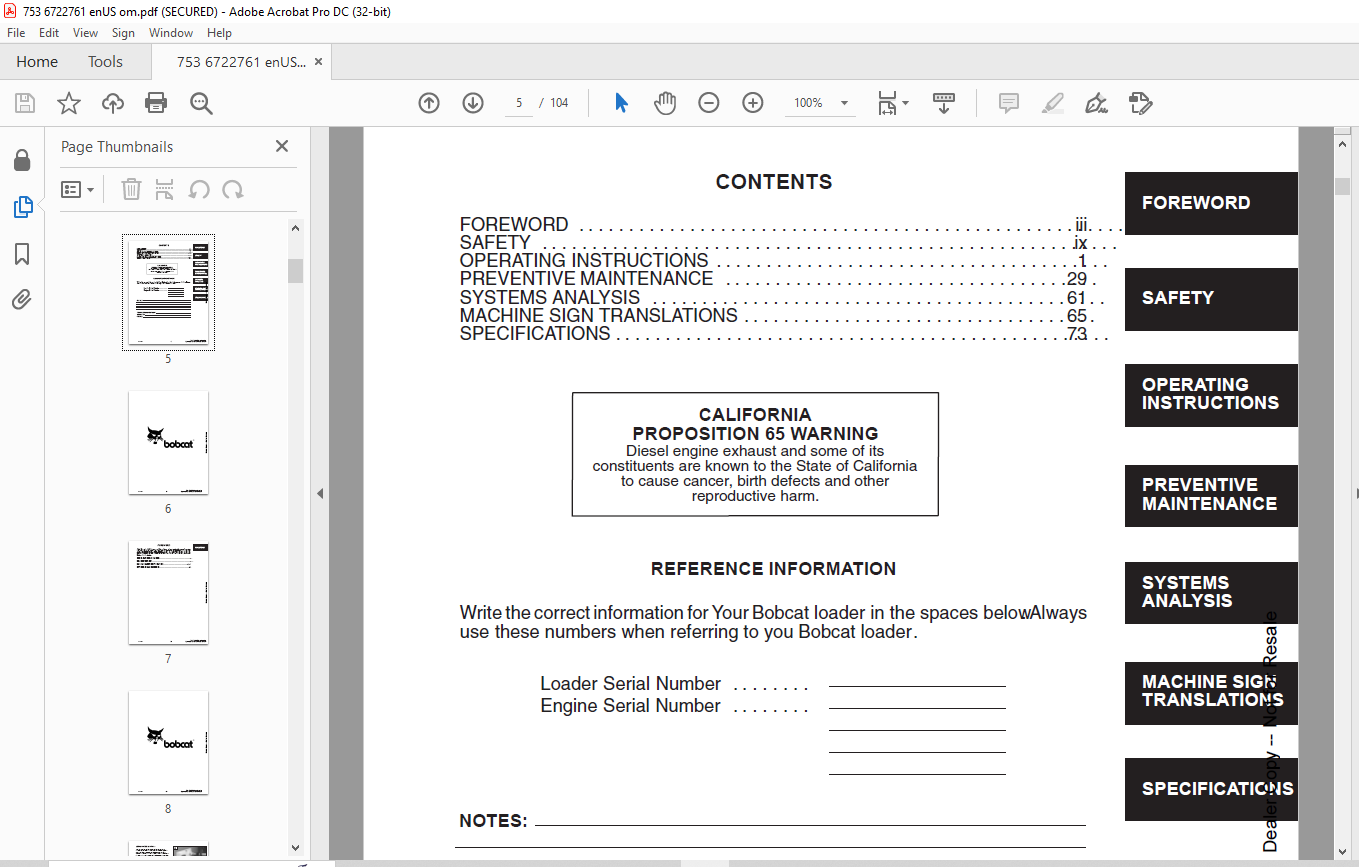Go to the previous page with the up arrow

pos(429,103)
